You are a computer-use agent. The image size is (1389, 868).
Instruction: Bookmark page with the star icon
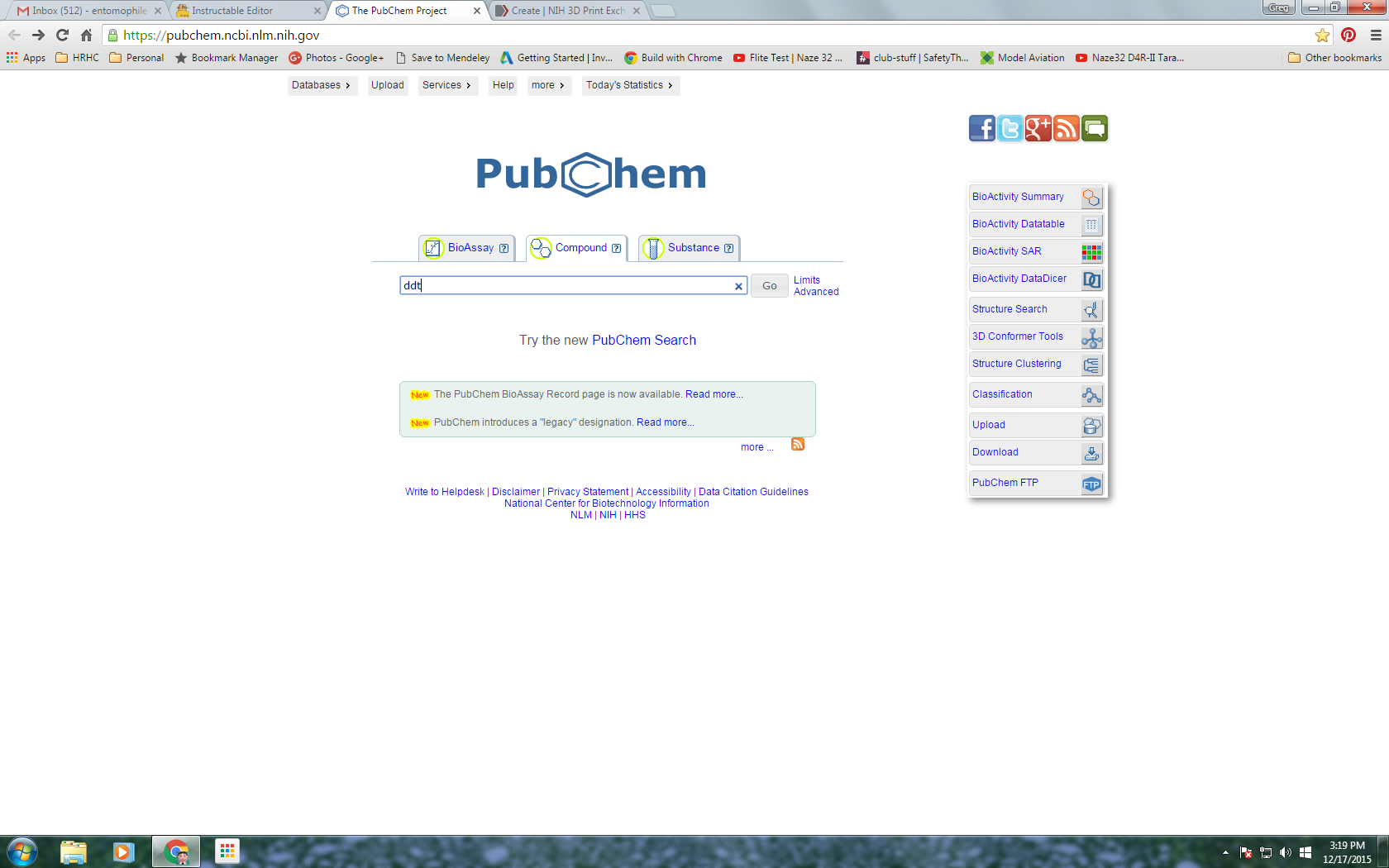(x=1322, y=35)
